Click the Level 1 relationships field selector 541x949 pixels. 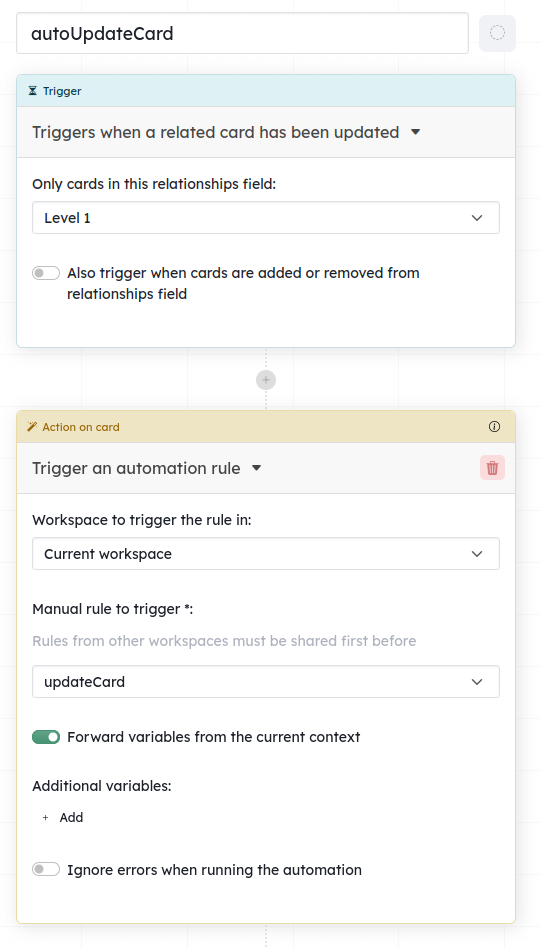pos(266,218)
